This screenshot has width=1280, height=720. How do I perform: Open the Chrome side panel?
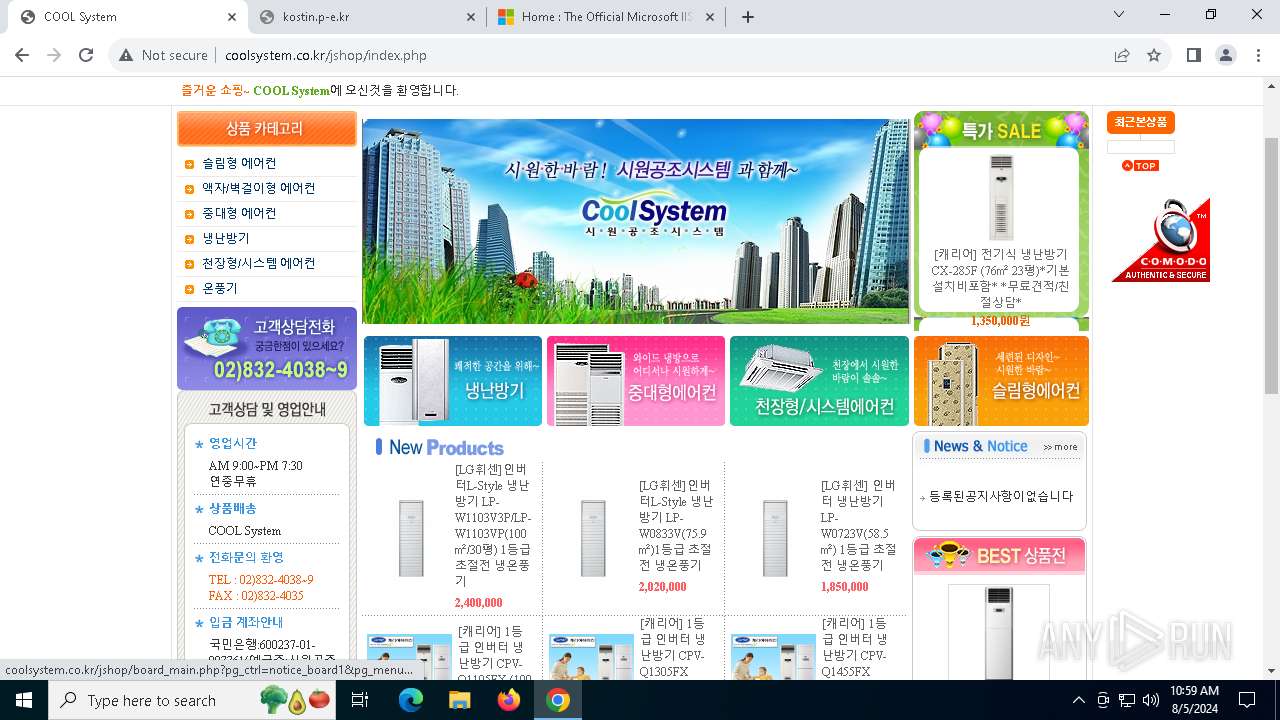coord(1194,55)
